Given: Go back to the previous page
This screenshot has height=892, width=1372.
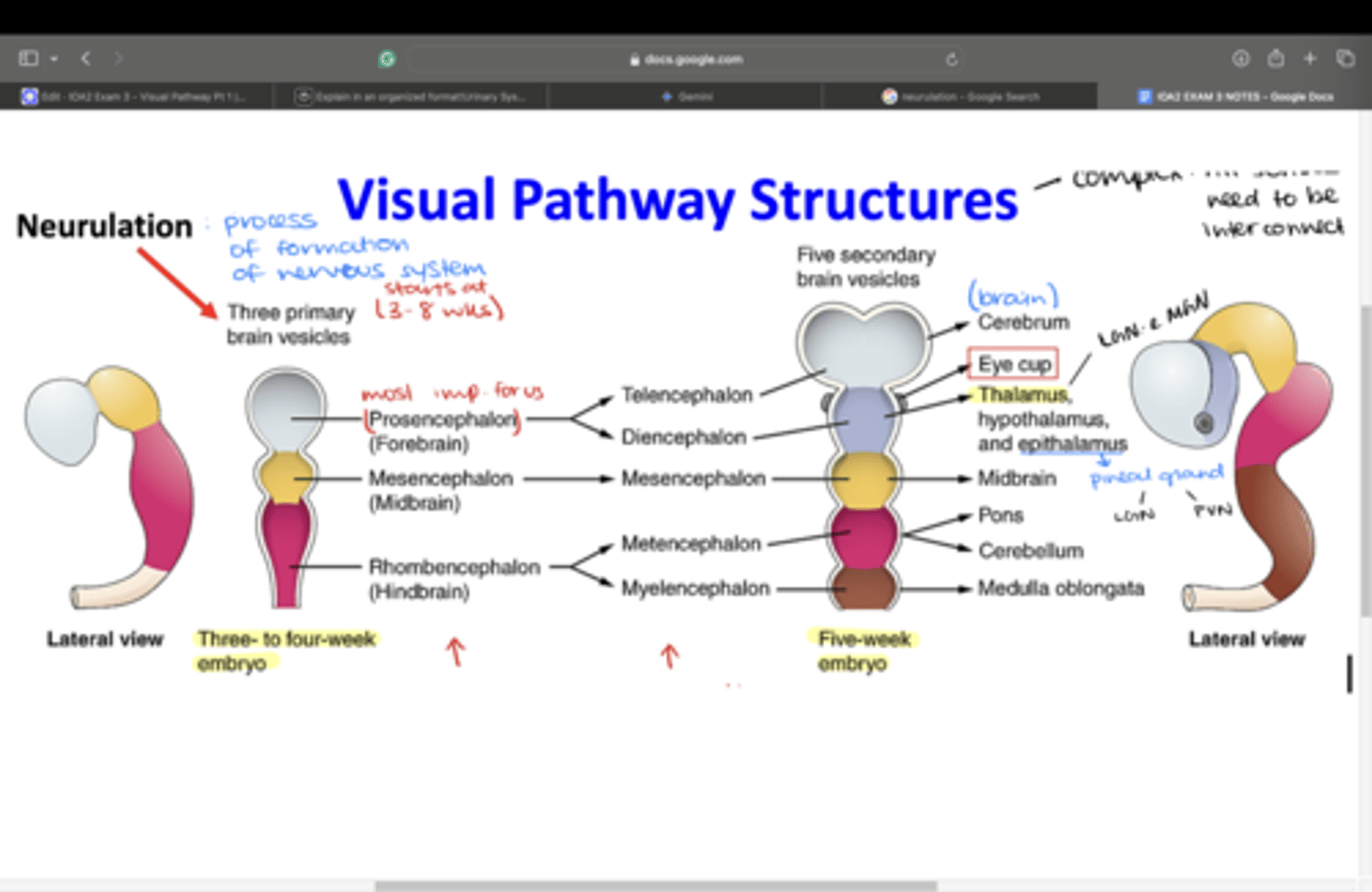Looking at the screenshot, I should (x=86, y=59).
